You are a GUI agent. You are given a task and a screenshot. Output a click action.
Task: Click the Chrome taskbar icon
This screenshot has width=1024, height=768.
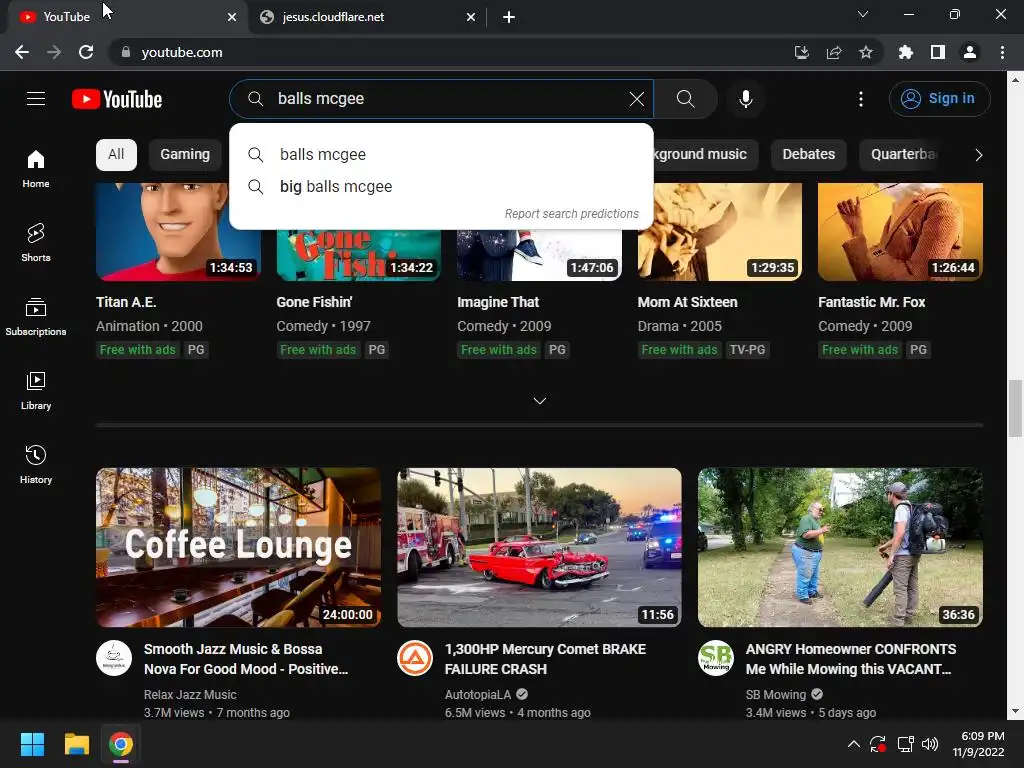pos(121,744)
